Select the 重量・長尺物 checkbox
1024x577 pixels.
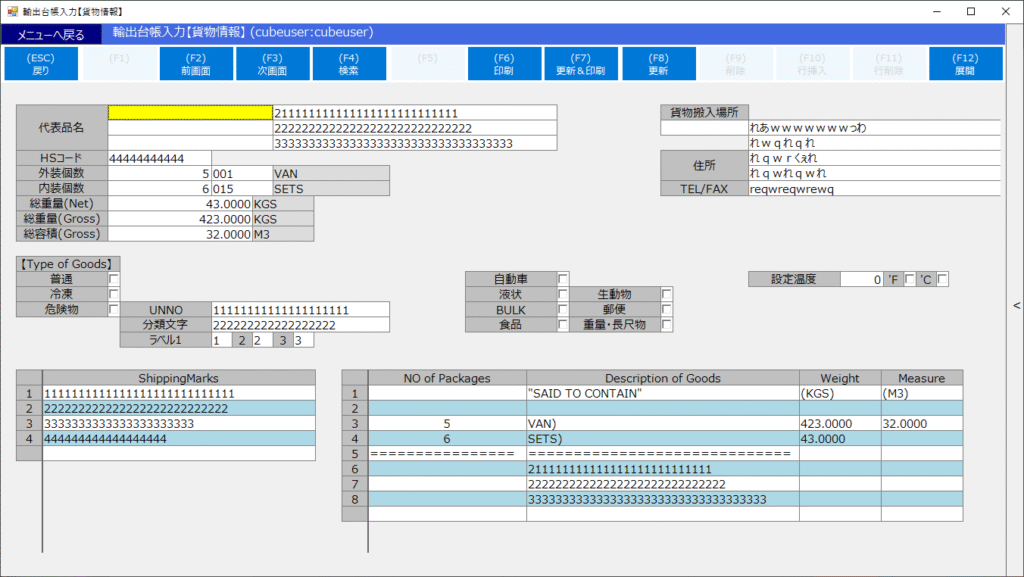click(x=667, y=325)
